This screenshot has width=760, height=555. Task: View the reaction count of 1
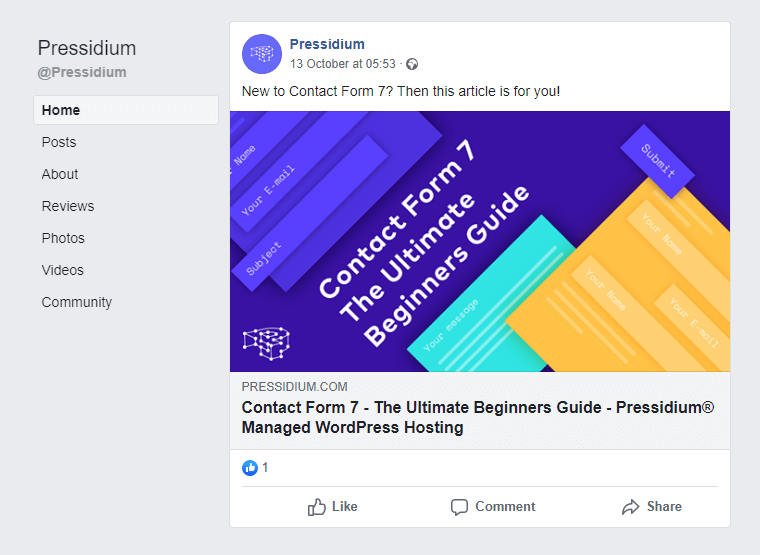[266, 468]
